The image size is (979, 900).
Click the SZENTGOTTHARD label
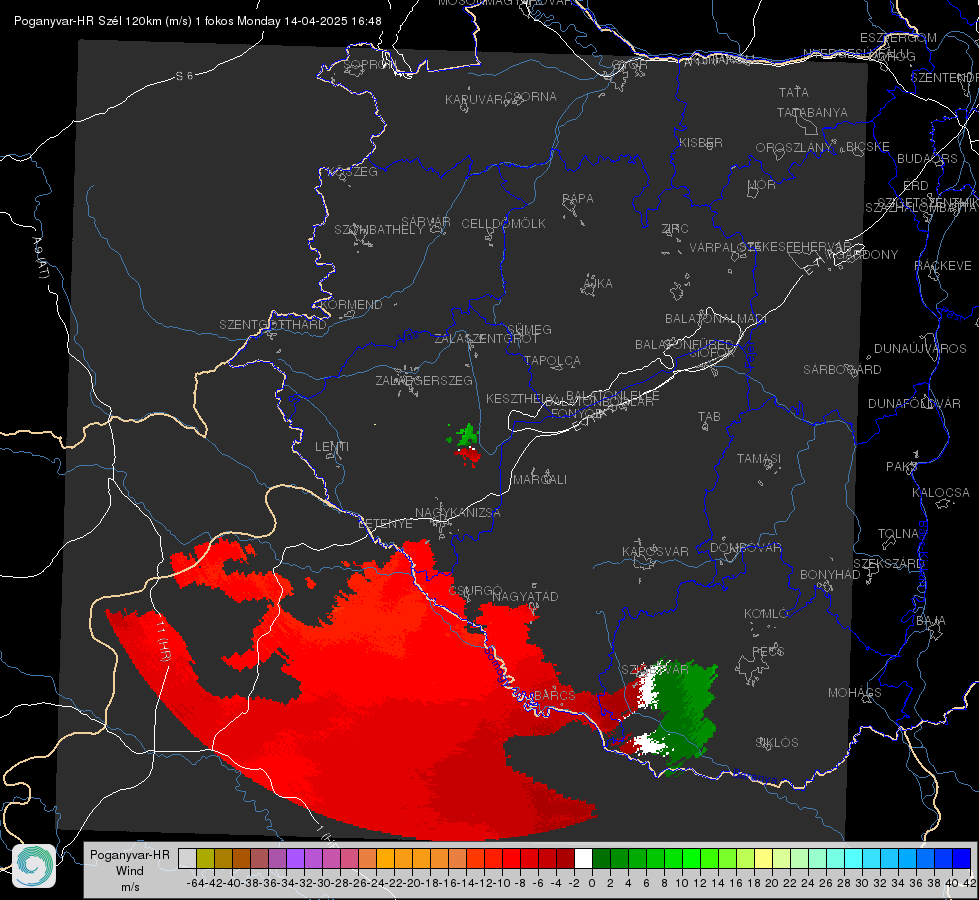[x=273, y=325]
